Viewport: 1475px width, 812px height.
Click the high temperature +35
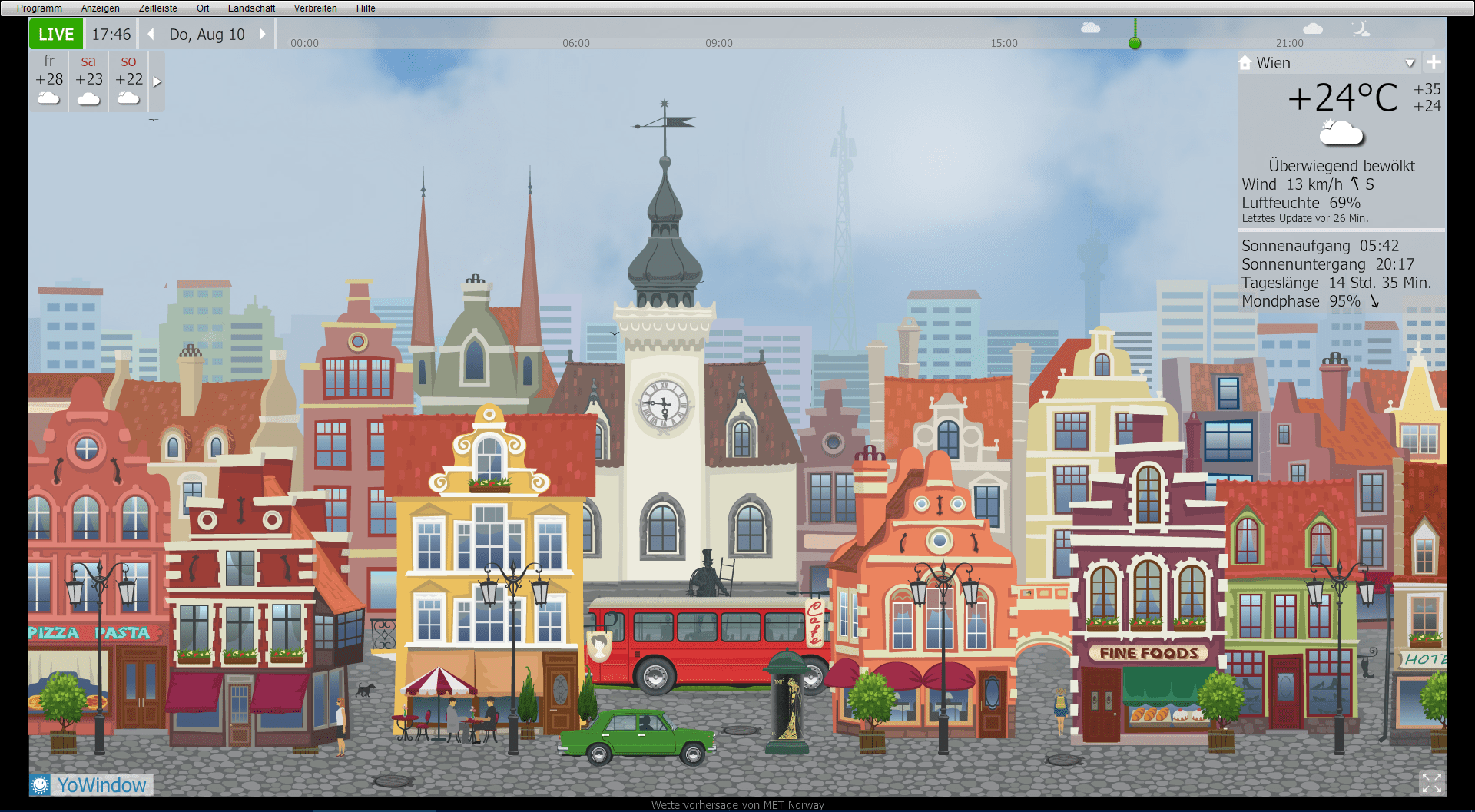[x=1427, y=89]
